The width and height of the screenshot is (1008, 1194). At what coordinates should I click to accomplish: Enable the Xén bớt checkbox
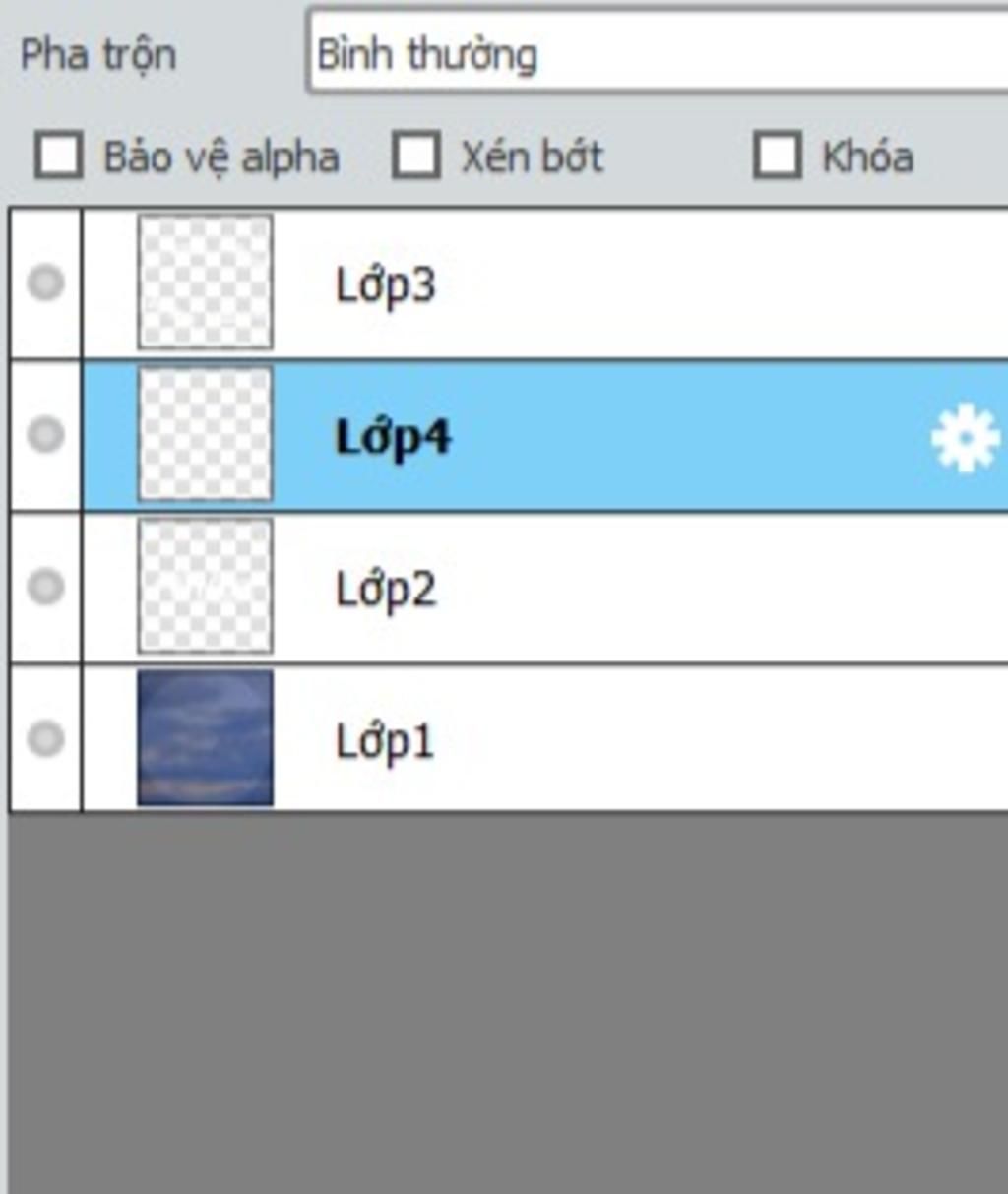point(415,157)
